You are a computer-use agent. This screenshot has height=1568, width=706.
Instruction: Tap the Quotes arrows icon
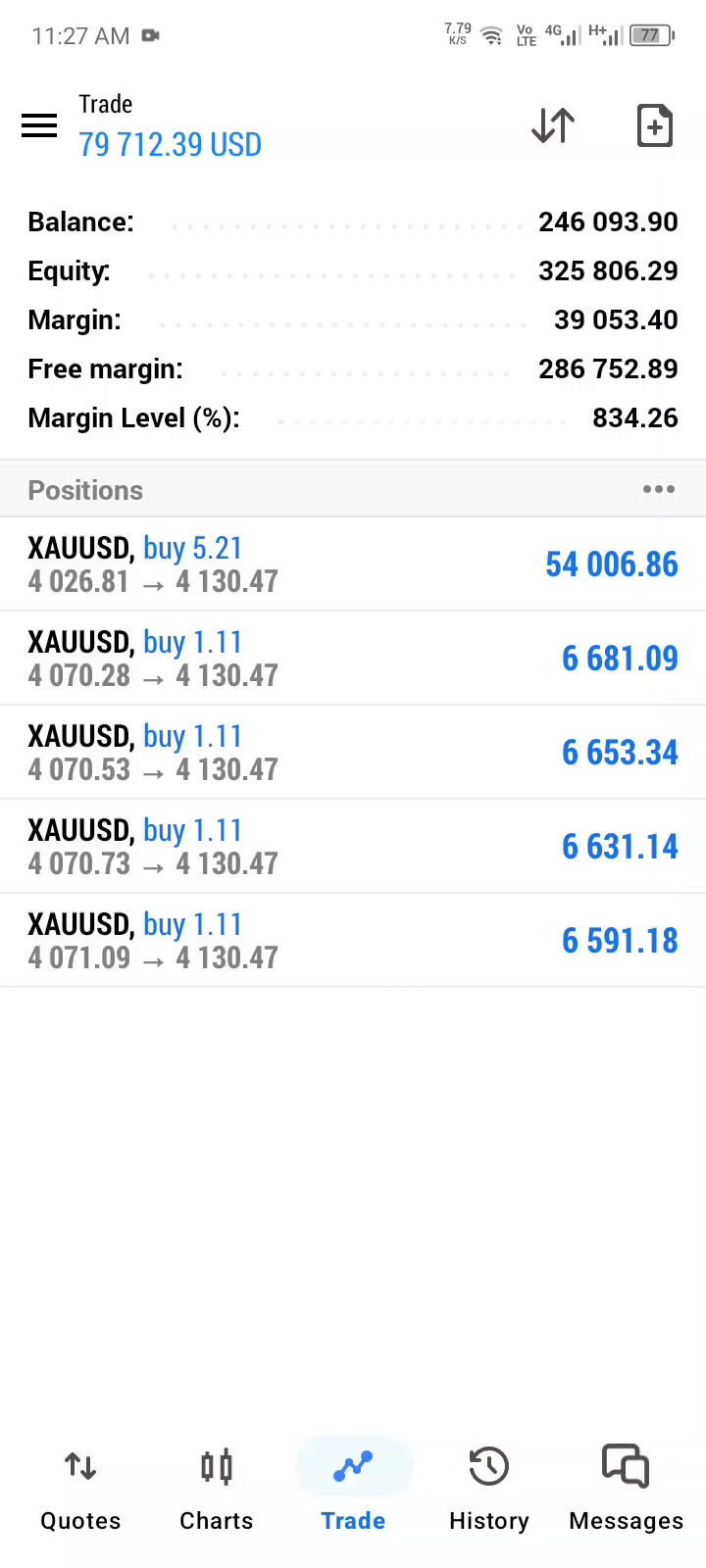pyautogui.click(x=80, y=1467)
